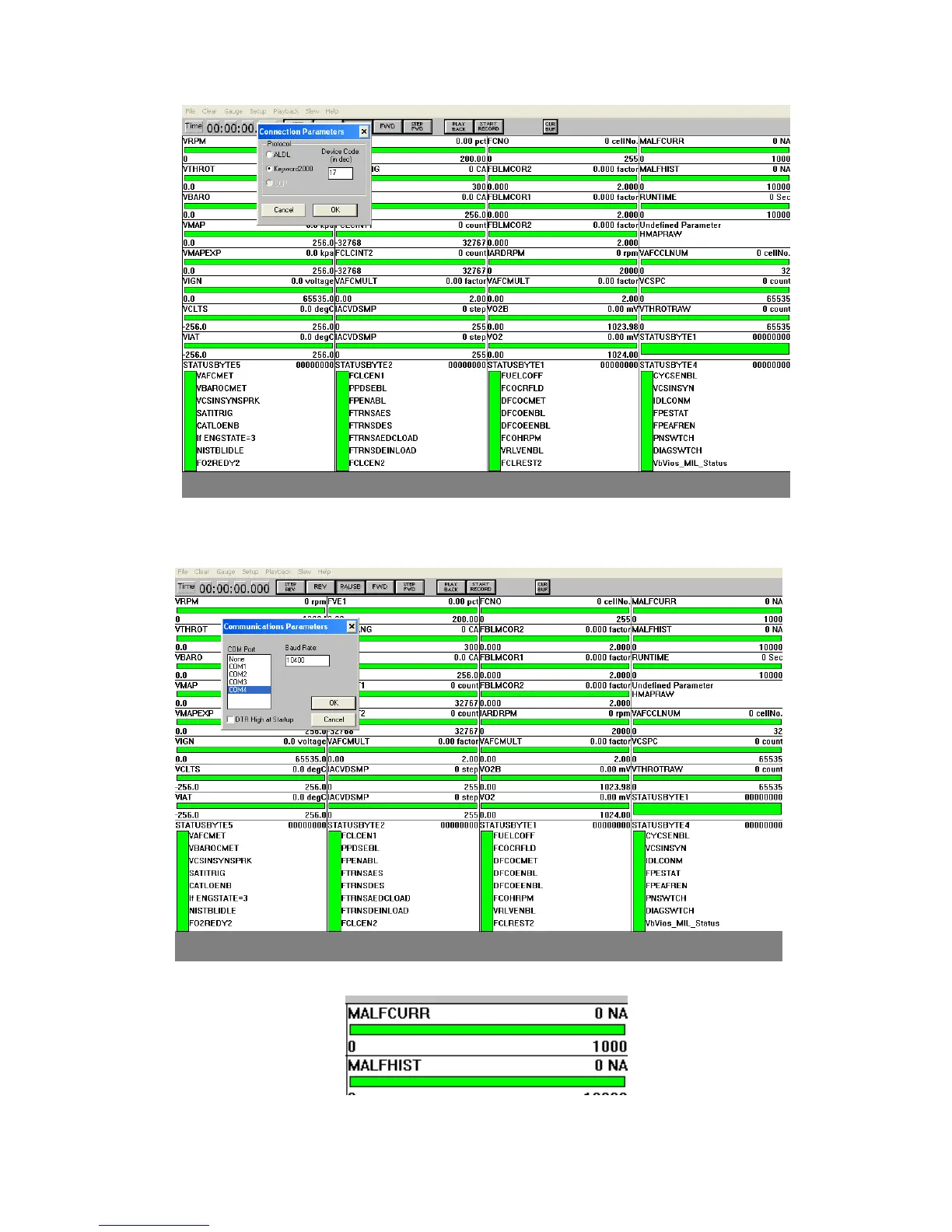
Task: Click Undefined Parameter HMAPRAW in Connection Parameters window
Action: [680, 229]
